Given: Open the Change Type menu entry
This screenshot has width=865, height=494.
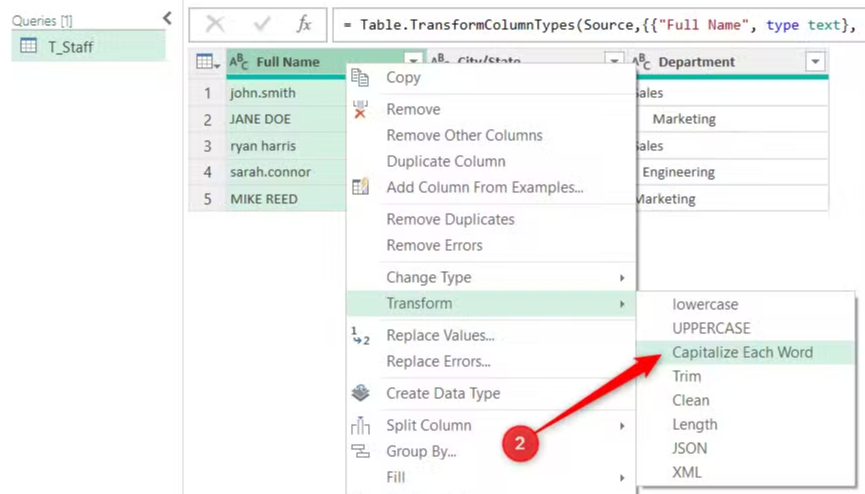Looking at the screenshot, I should click(491, 278).
